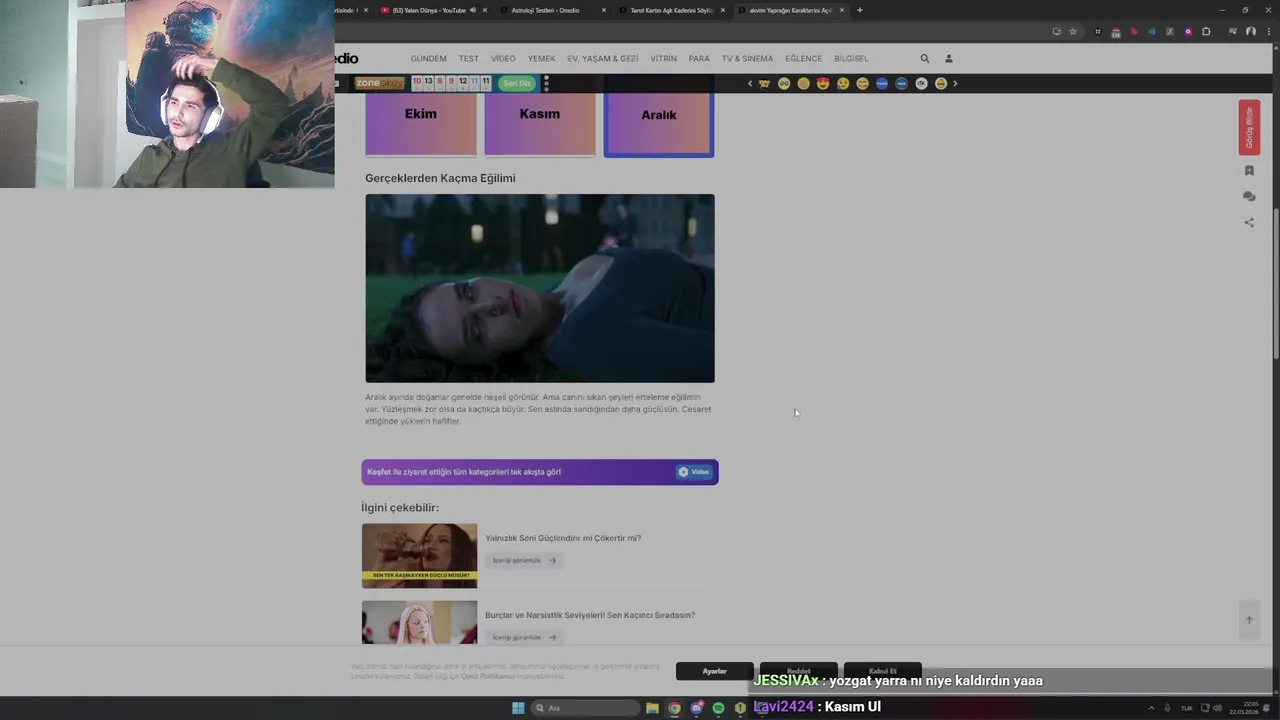Image resolution: width=1280 pixels, height=720 pixels.
Task: Close the Yalan Dünya YouTube tab
Action: 485,10
